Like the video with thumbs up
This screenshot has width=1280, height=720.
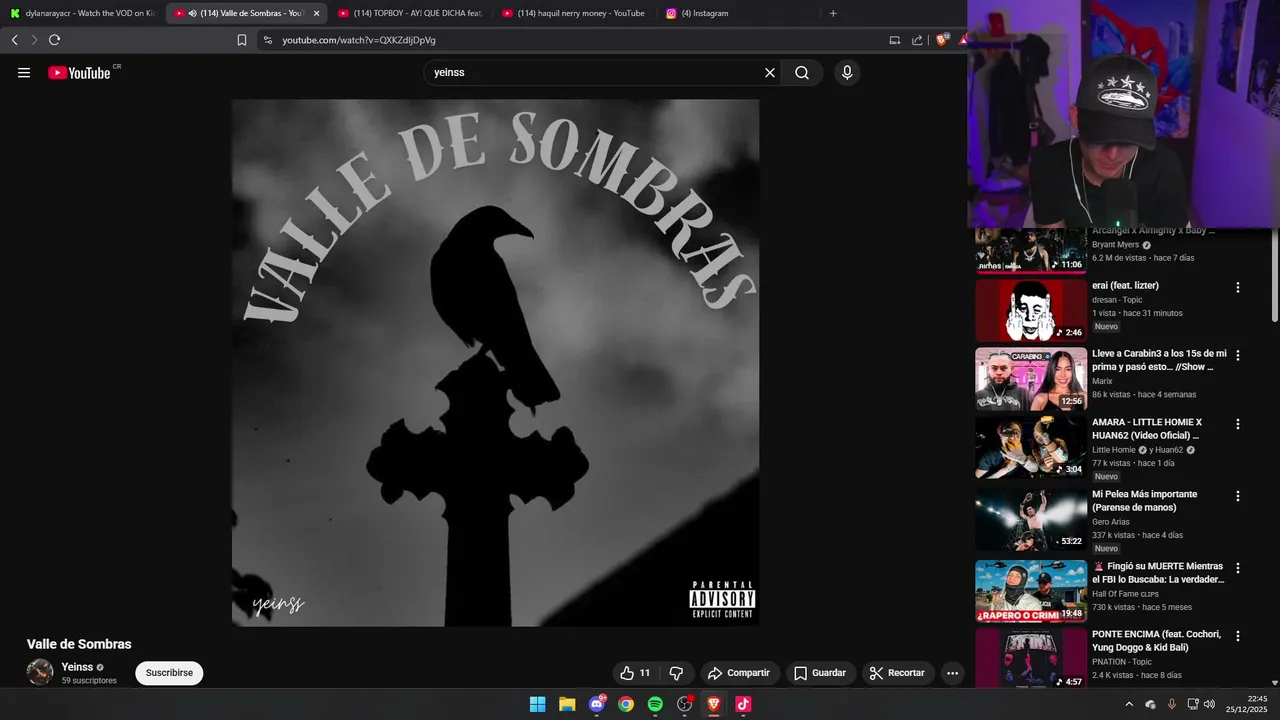tap(635, 673)
